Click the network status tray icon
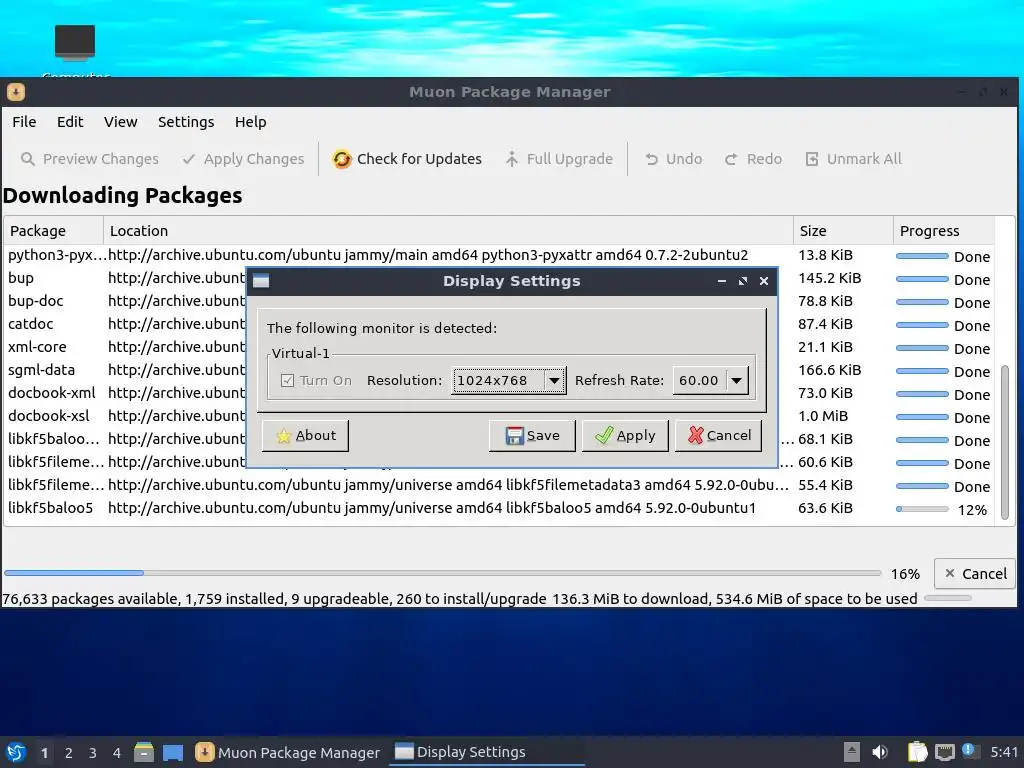This screenshot has height=768, width=1024. [944, 752]
